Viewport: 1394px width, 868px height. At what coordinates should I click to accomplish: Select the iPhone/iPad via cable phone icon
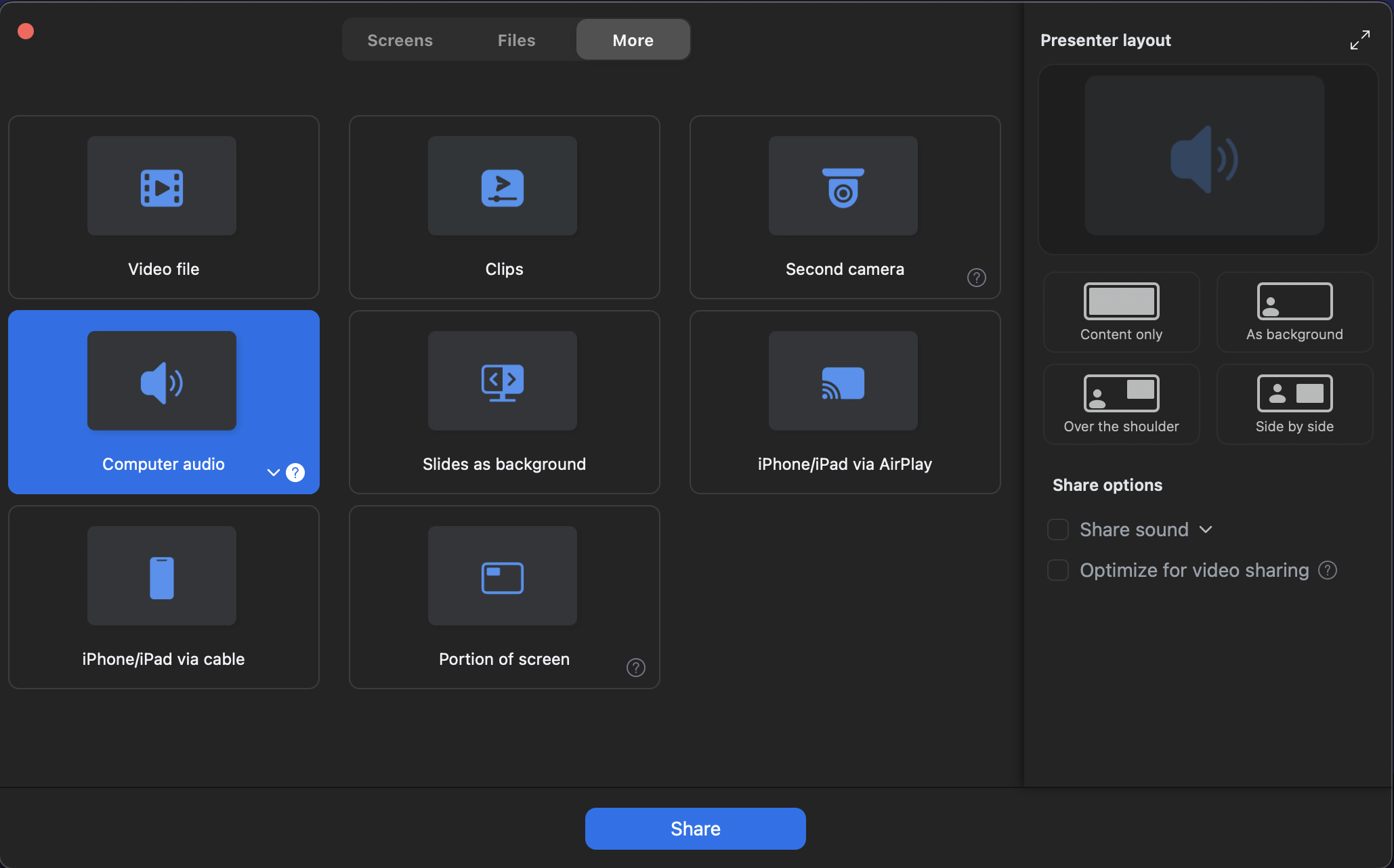[x=162, y=578]
